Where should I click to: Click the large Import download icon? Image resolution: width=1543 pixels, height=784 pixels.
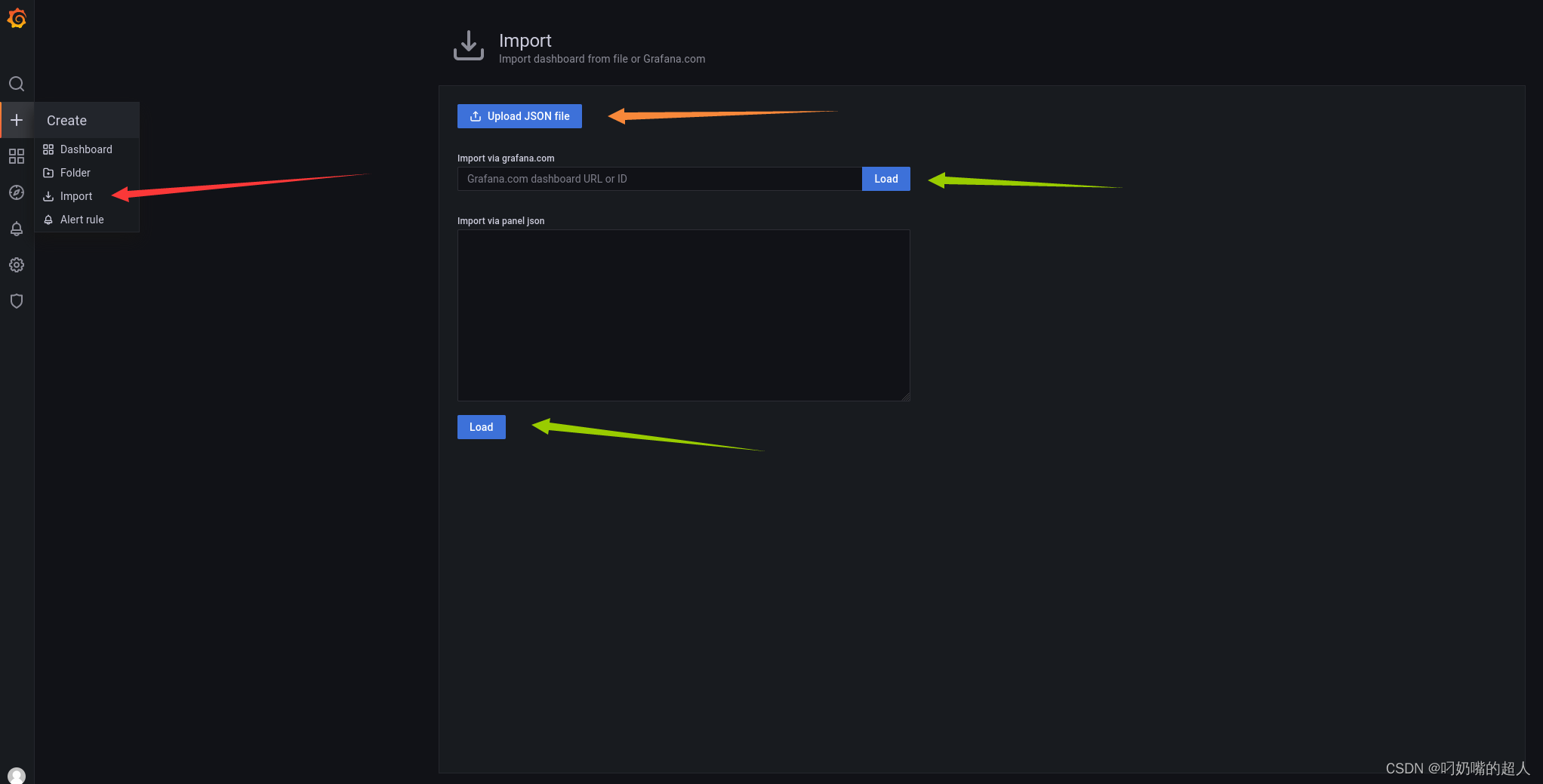[x=469, y=46]
